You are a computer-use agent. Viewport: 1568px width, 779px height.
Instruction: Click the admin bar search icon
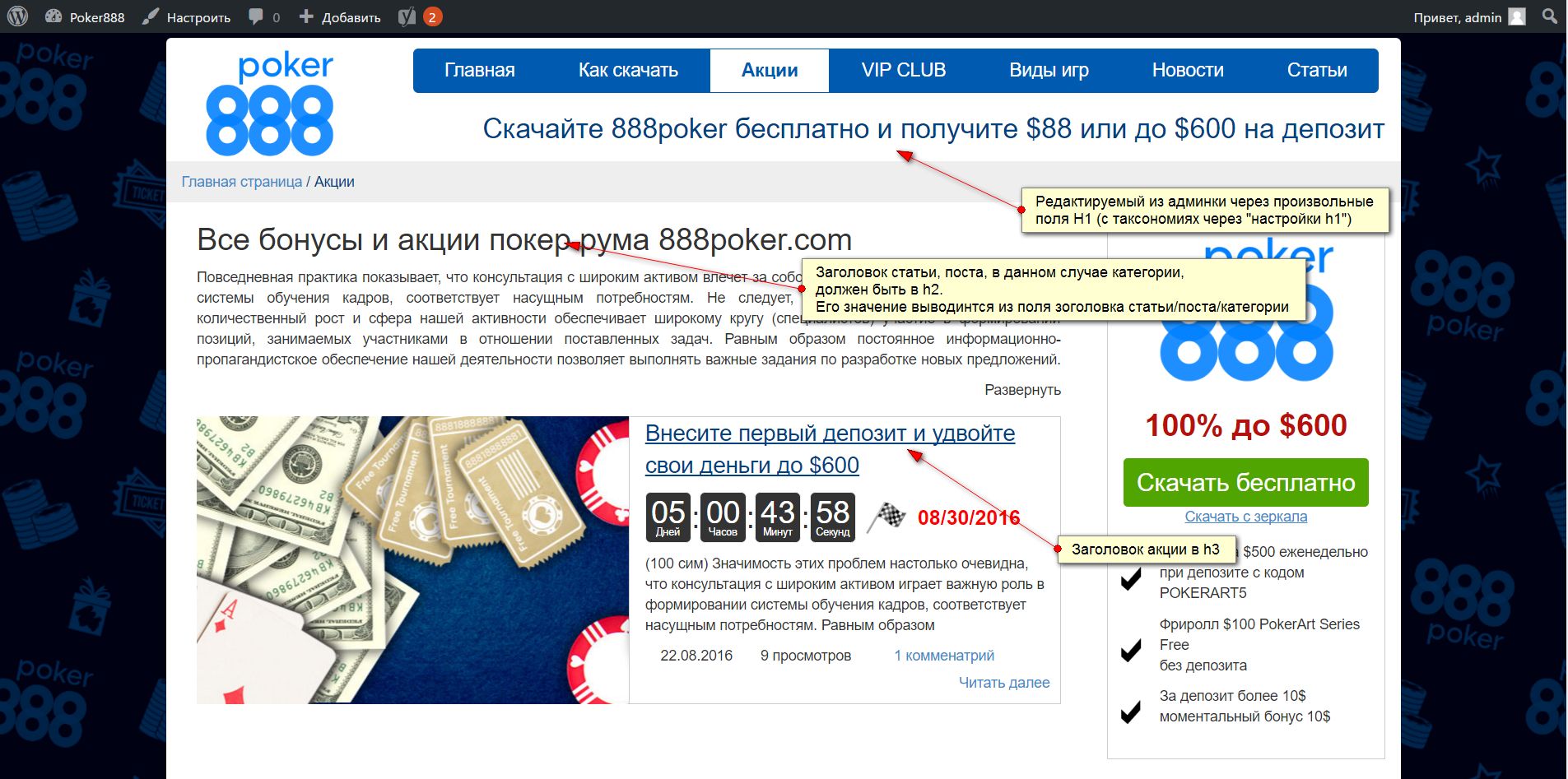click(1549, 16)
